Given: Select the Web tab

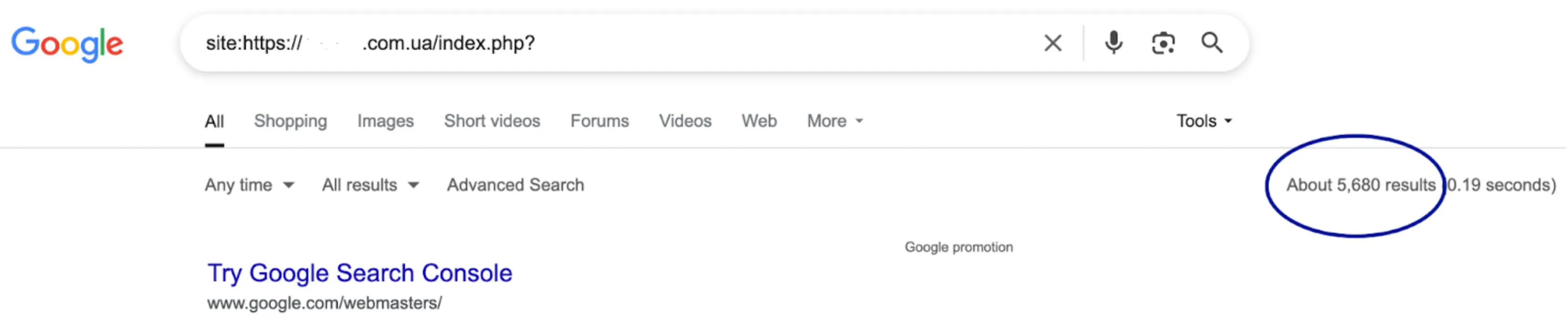Looking at the screenshot, I should coord(759,121).
